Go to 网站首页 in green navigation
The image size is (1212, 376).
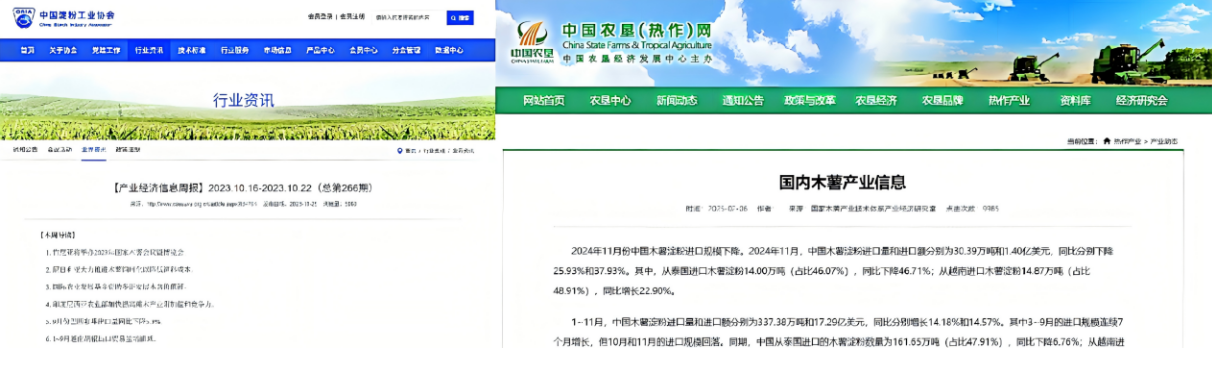click(x=544, y=100)
